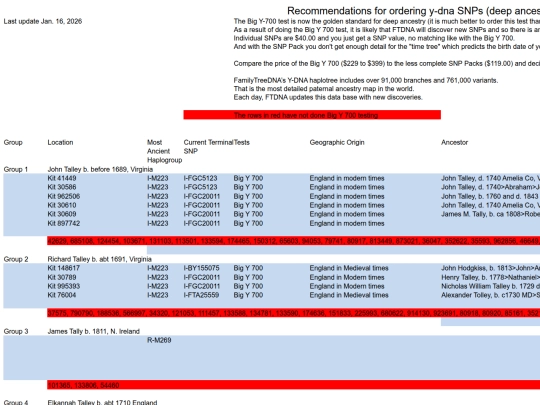
Task: Click haplogroup 'R-M269' cell
Action: coord(159,341)
